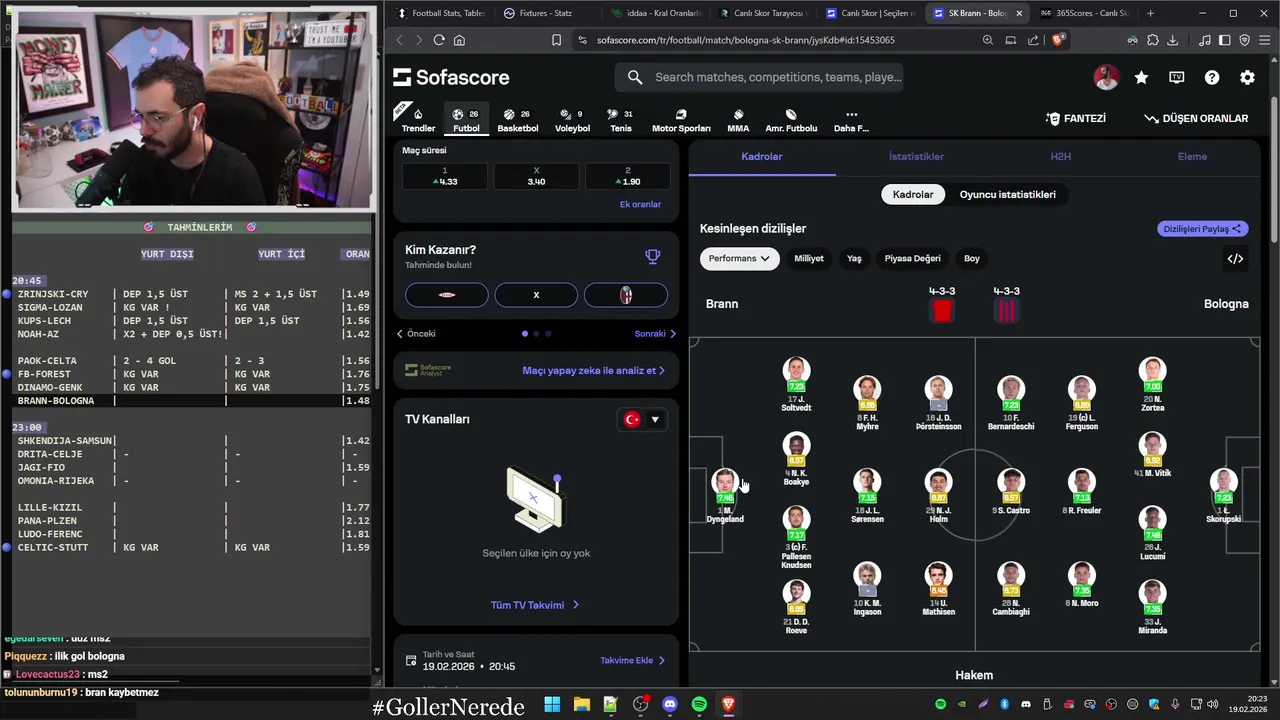Go to Önceki slide
1280x720 pixels.
[416, 334]
